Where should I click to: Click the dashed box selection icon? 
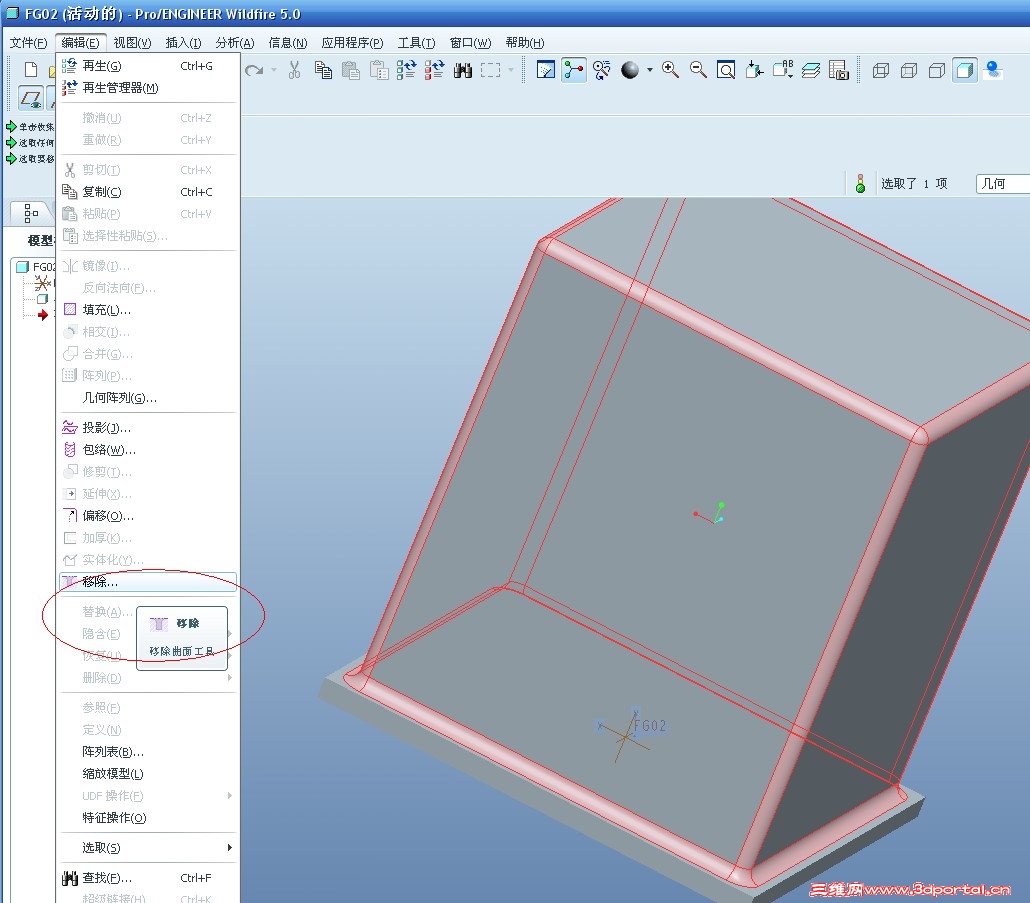tap(490, 70)
